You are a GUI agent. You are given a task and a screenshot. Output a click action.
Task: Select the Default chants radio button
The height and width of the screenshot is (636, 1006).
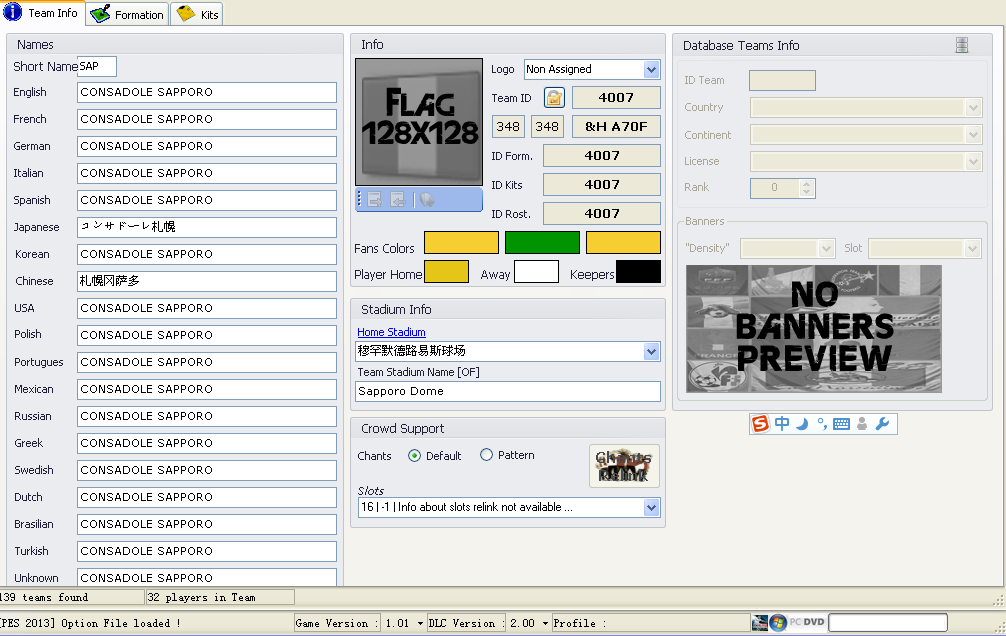pyautogui.click(x=414, y=456)
